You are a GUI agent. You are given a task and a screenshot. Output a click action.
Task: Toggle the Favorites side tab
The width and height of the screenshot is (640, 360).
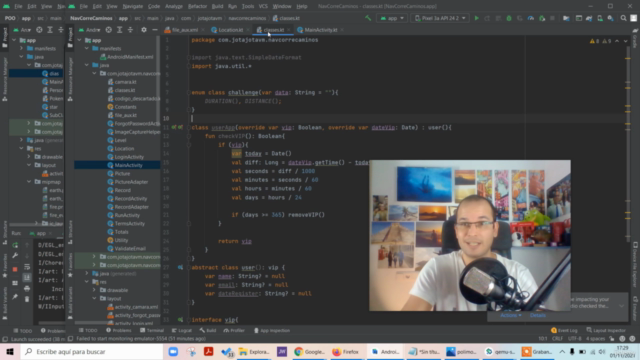70,265
